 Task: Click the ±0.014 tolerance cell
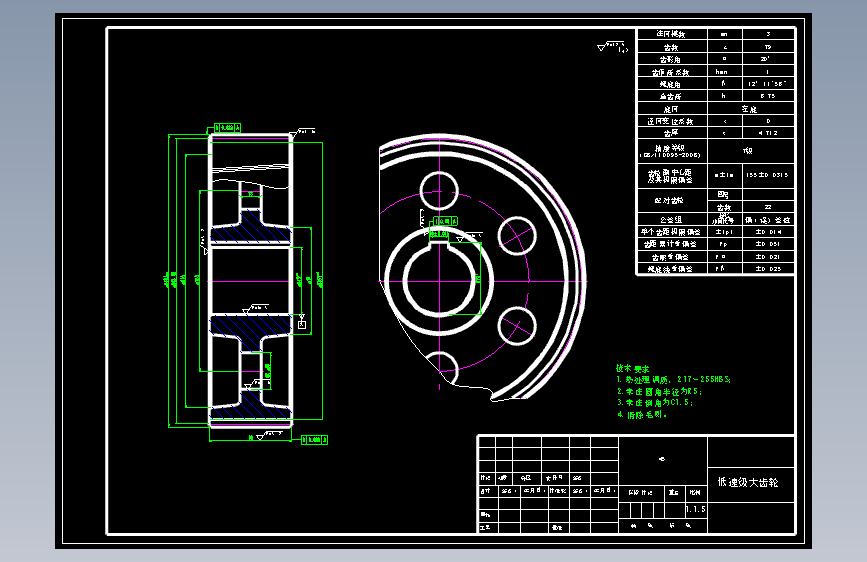tap(769, 232)
